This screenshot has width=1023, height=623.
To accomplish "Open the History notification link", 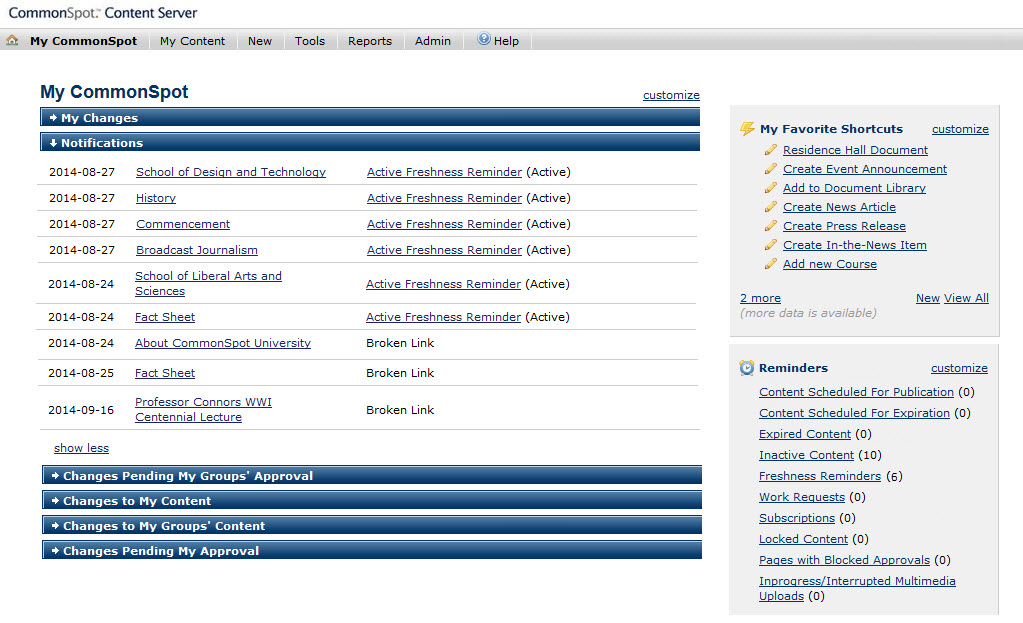I will point(156,198).
